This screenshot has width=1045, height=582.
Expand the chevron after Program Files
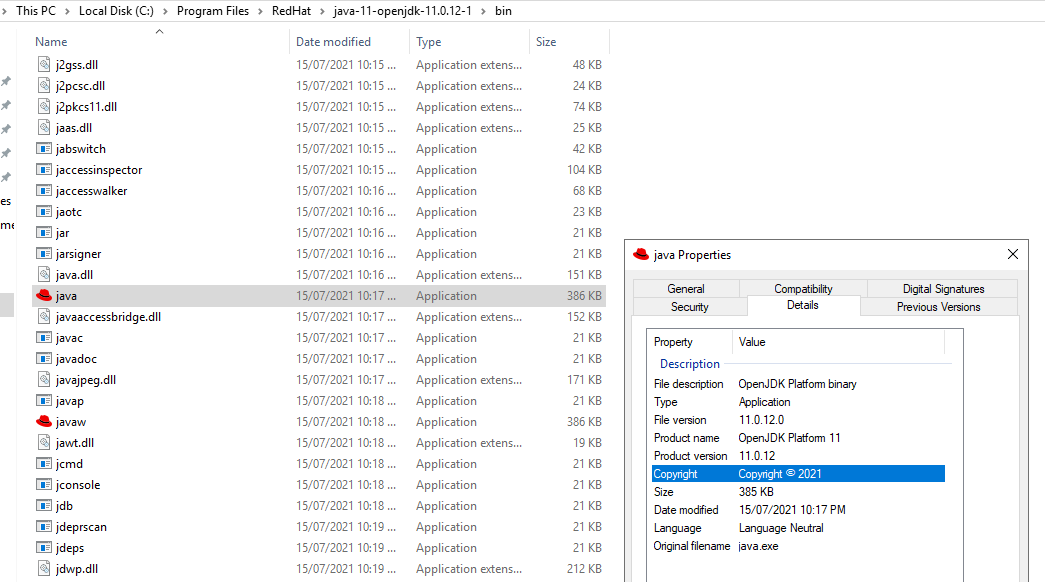click(261, 11)
